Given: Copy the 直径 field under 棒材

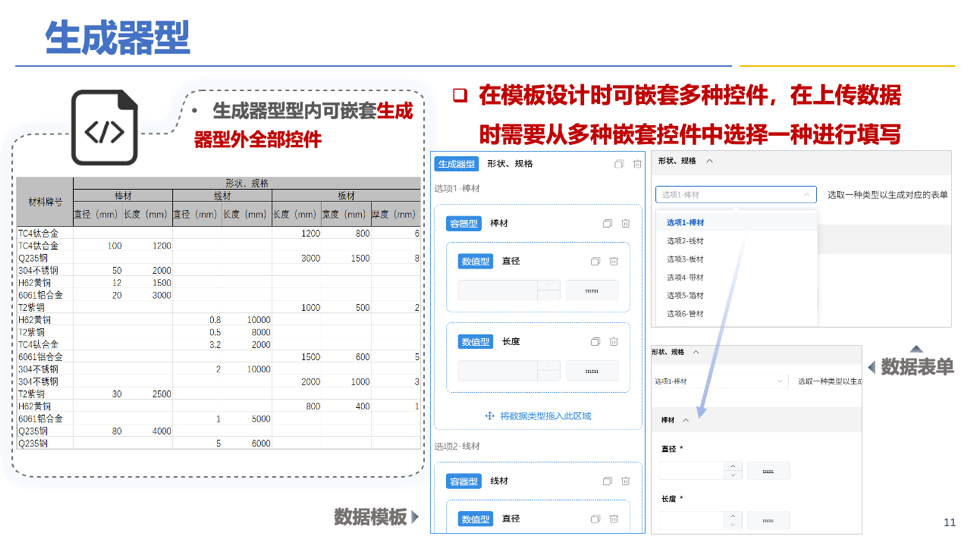Looking at the screenshot, I should pyautogui.click(x=595, y=261).
